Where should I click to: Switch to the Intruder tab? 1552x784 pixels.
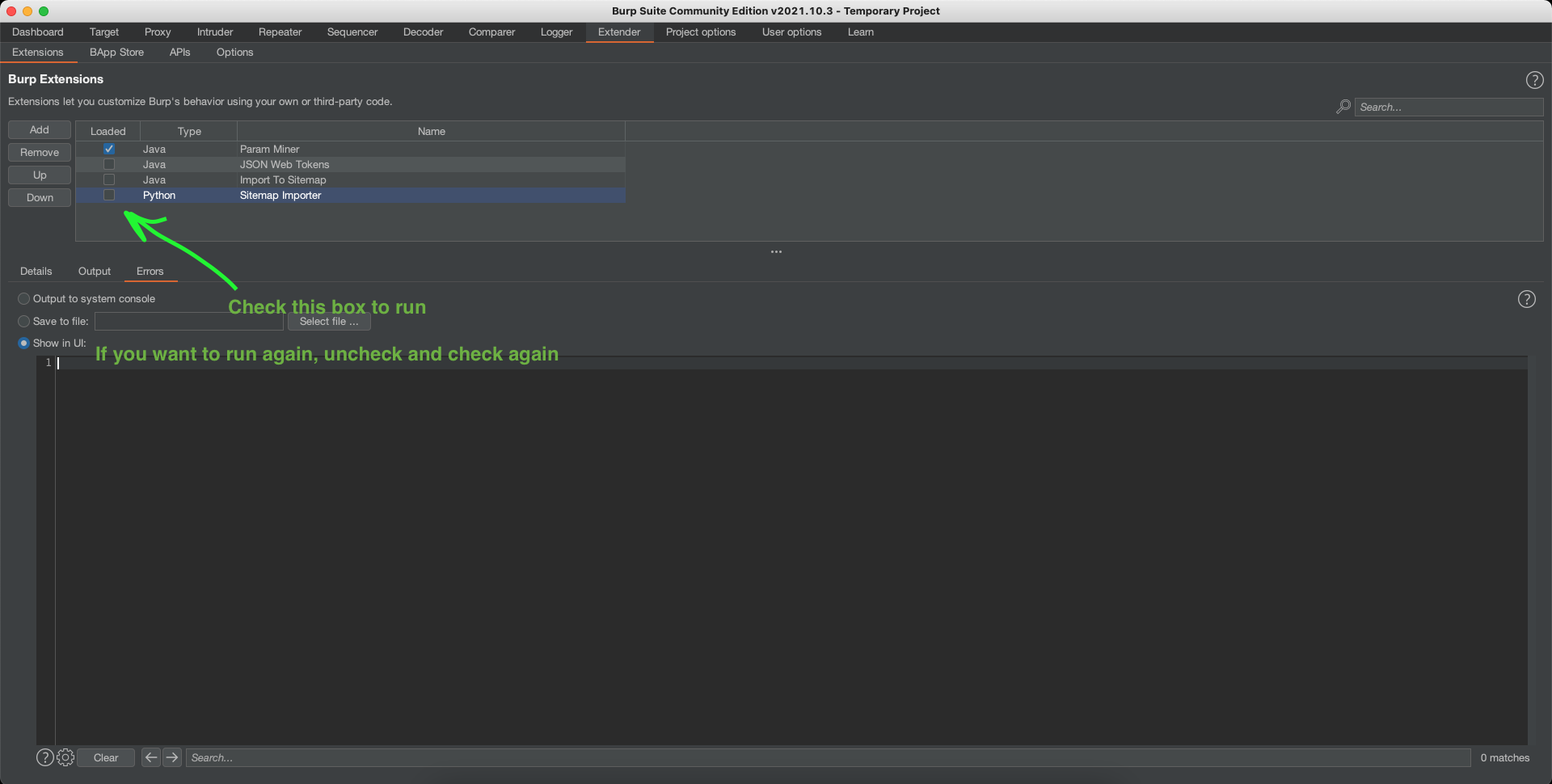click(215, 32)
